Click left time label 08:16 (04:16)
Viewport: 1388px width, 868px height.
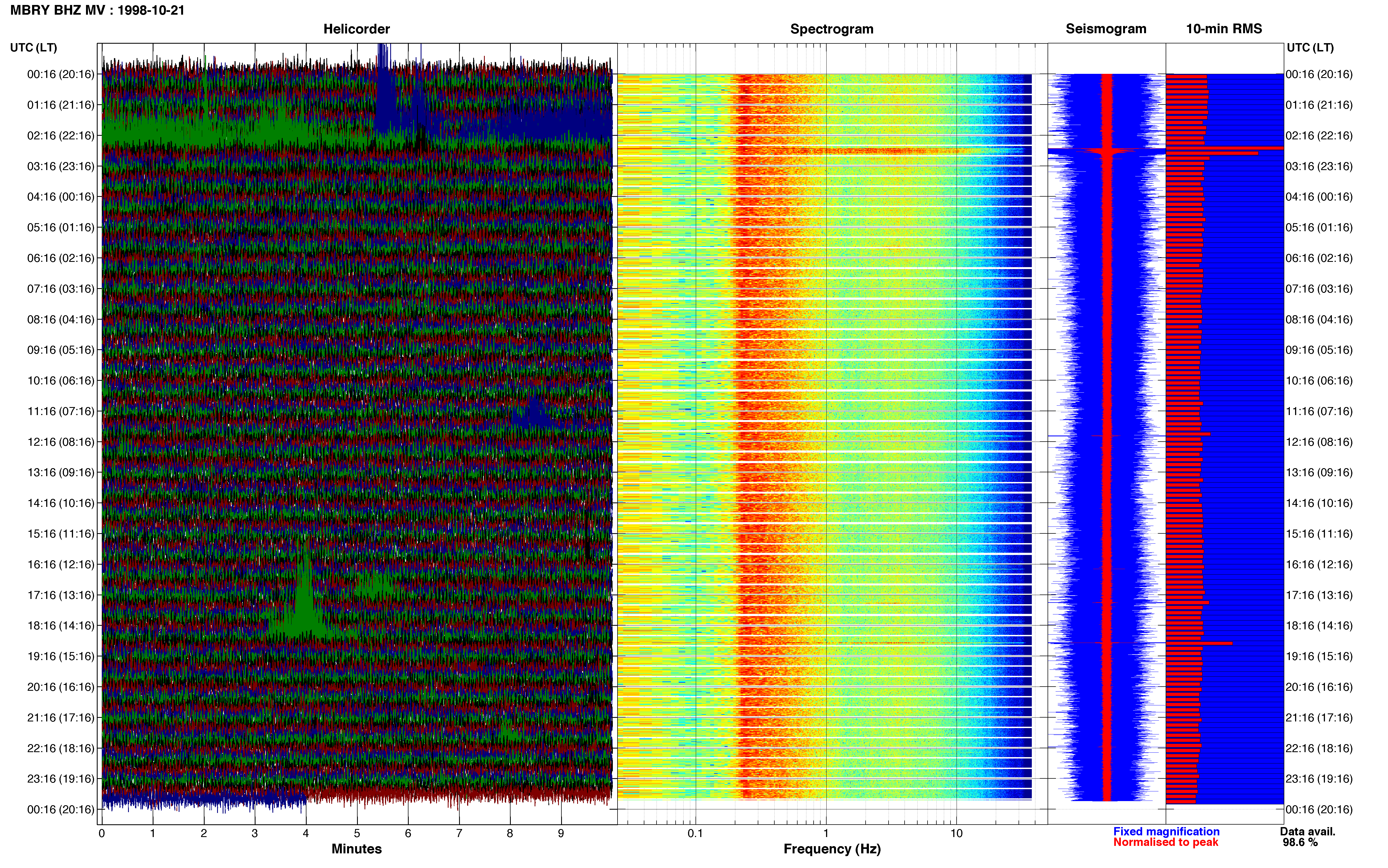pyautogui.click(x=61, y=319)
